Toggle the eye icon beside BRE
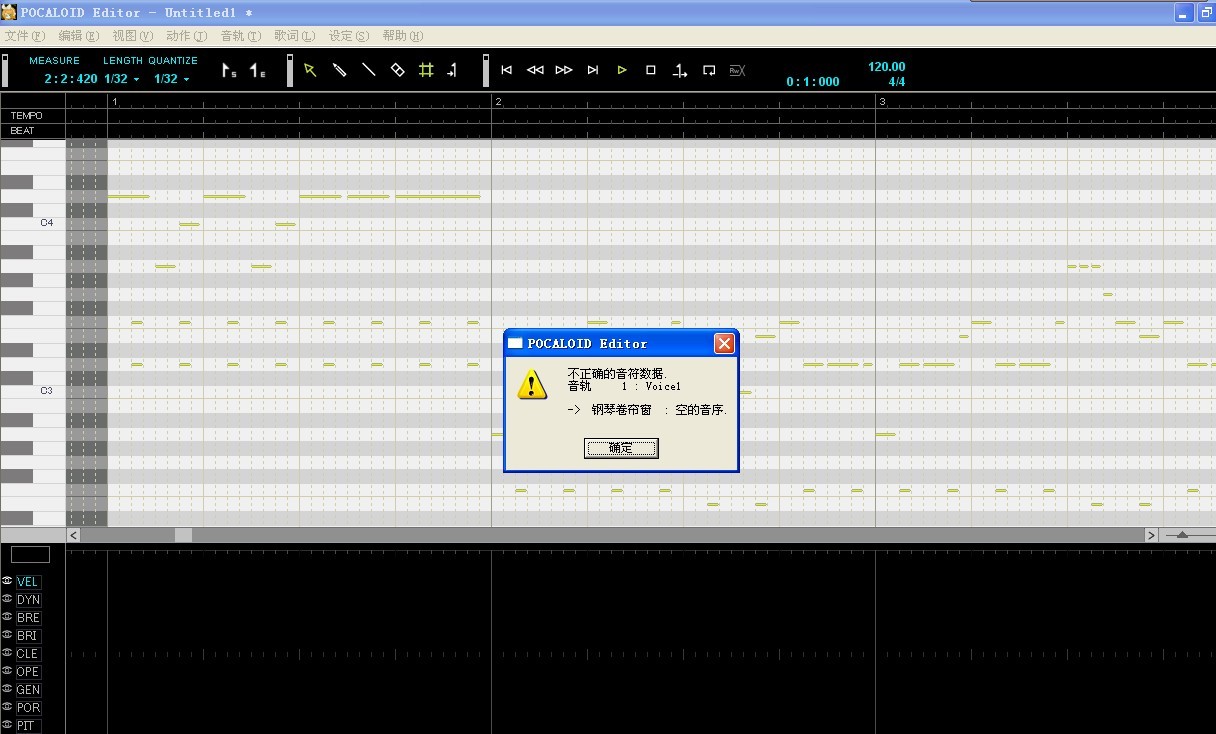This screenshot has height=734, width=1216. [x=7, y=617]
